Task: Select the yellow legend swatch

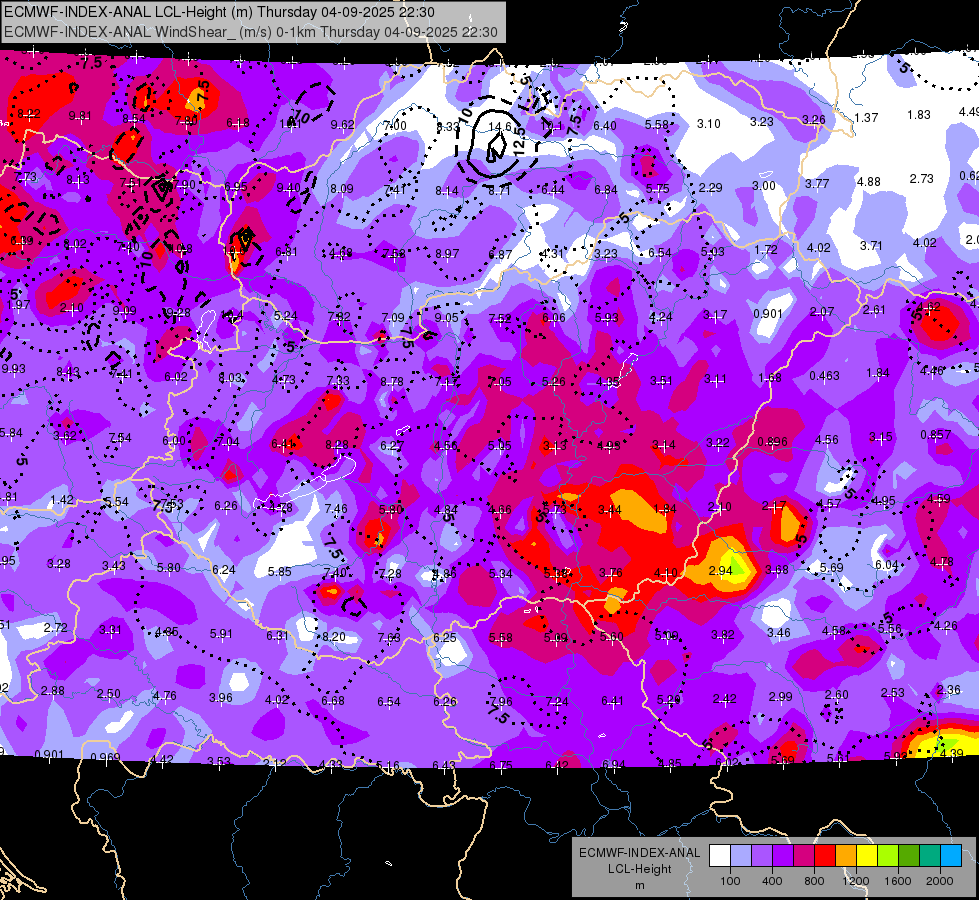Action: tap(867, 856)
